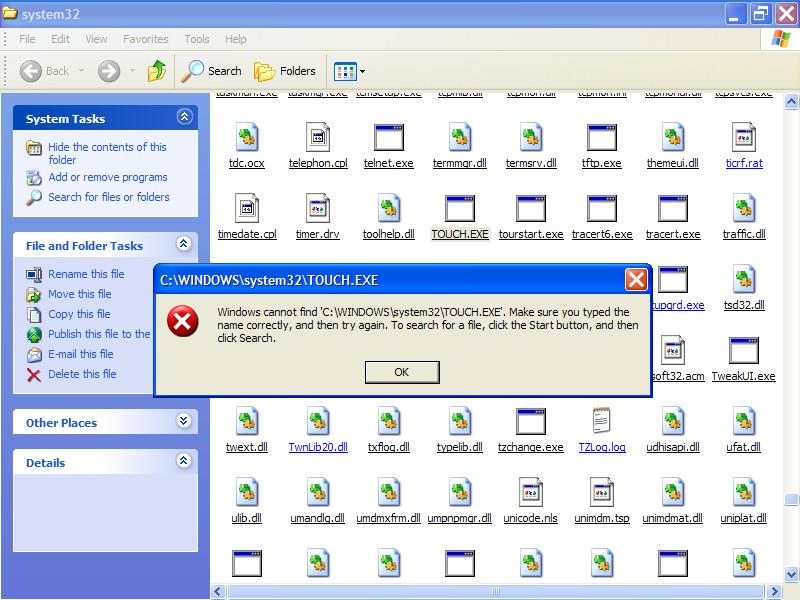This screenshot has width=800, height=600.
Task: Select the twext.dll icon
Action: [x=247, y=421]
